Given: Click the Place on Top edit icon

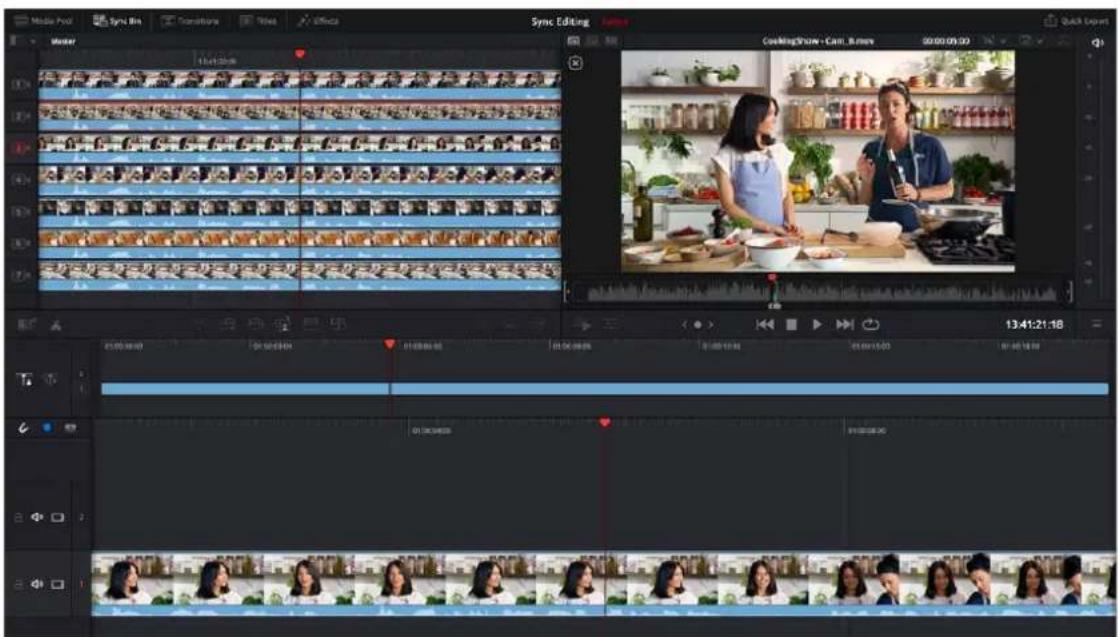Looking at the screenshot, I should [310, 324].
